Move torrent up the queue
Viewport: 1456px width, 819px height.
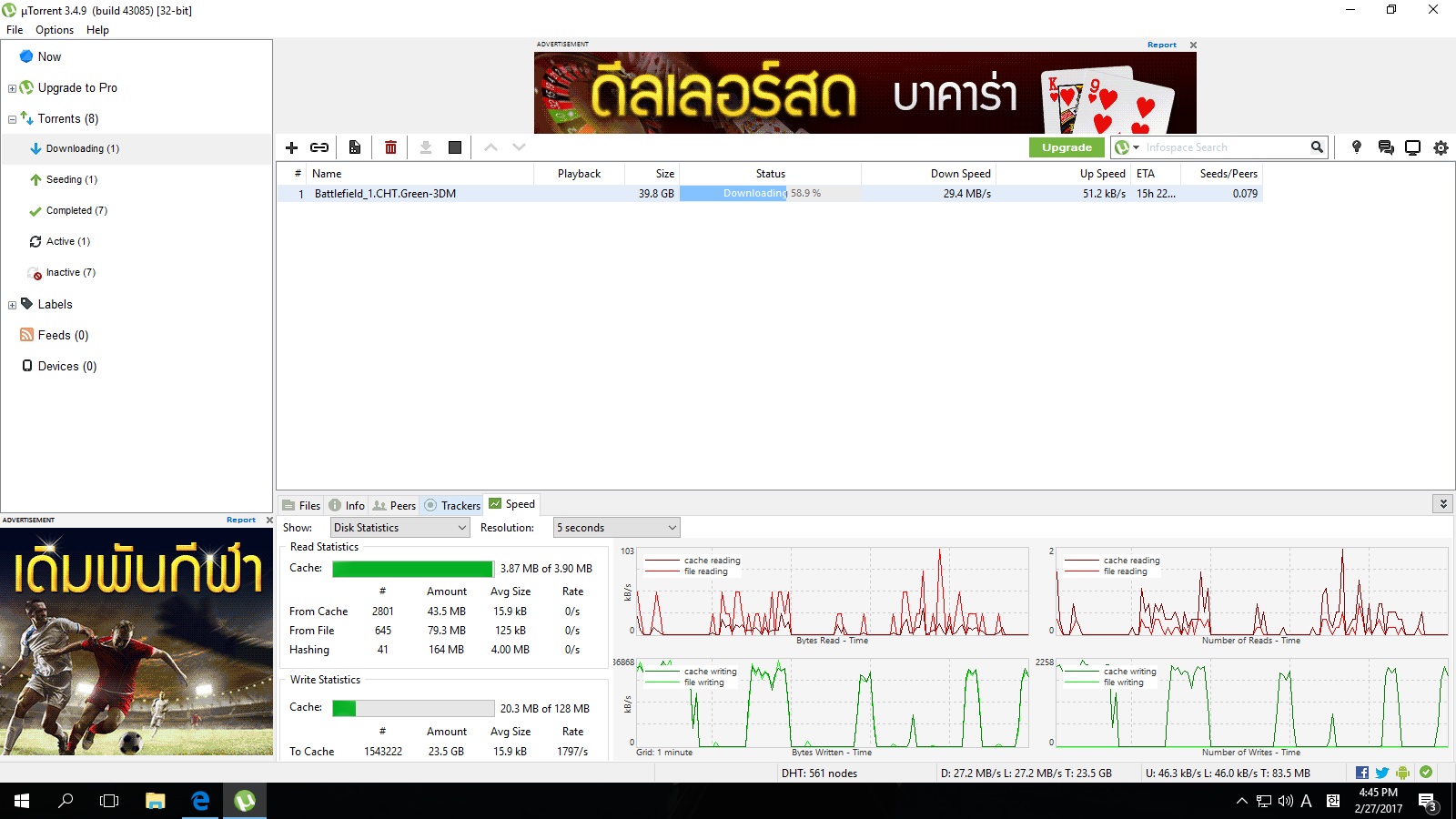pos(490,147)
